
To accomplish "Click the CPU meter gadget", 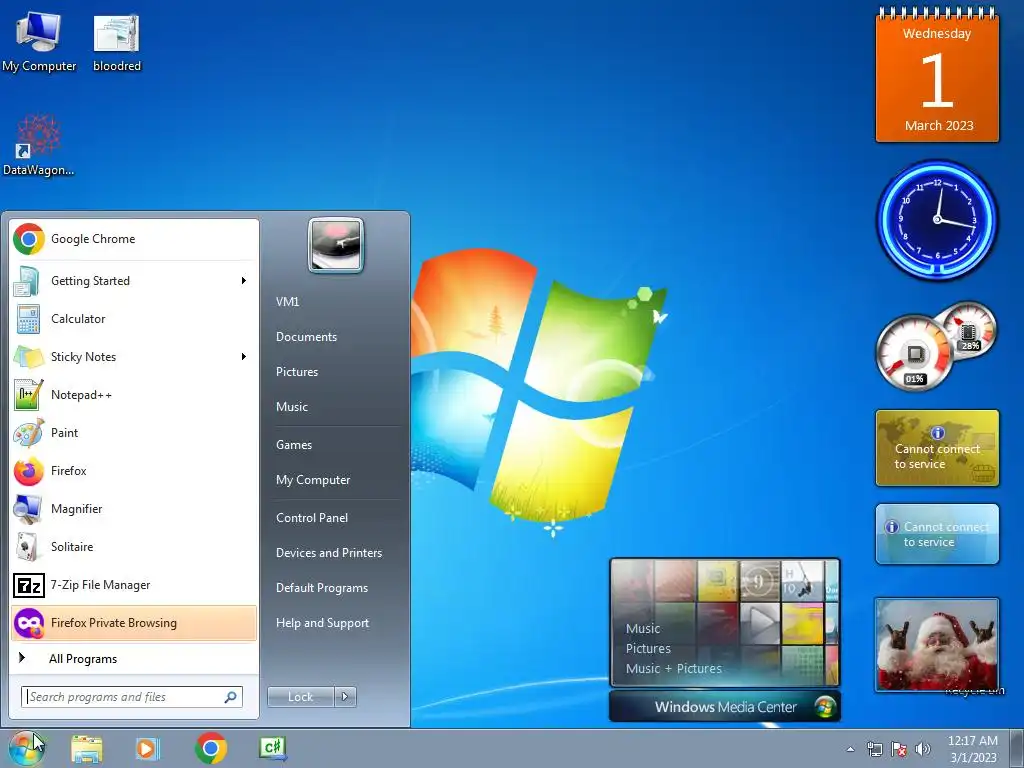I will click(x=915, y=353).
